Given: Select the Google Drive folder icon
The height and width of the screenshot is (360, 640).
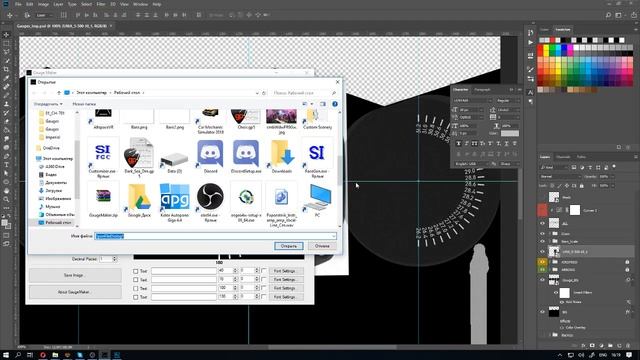Looking at the screenshot, I should coord(139,201).
